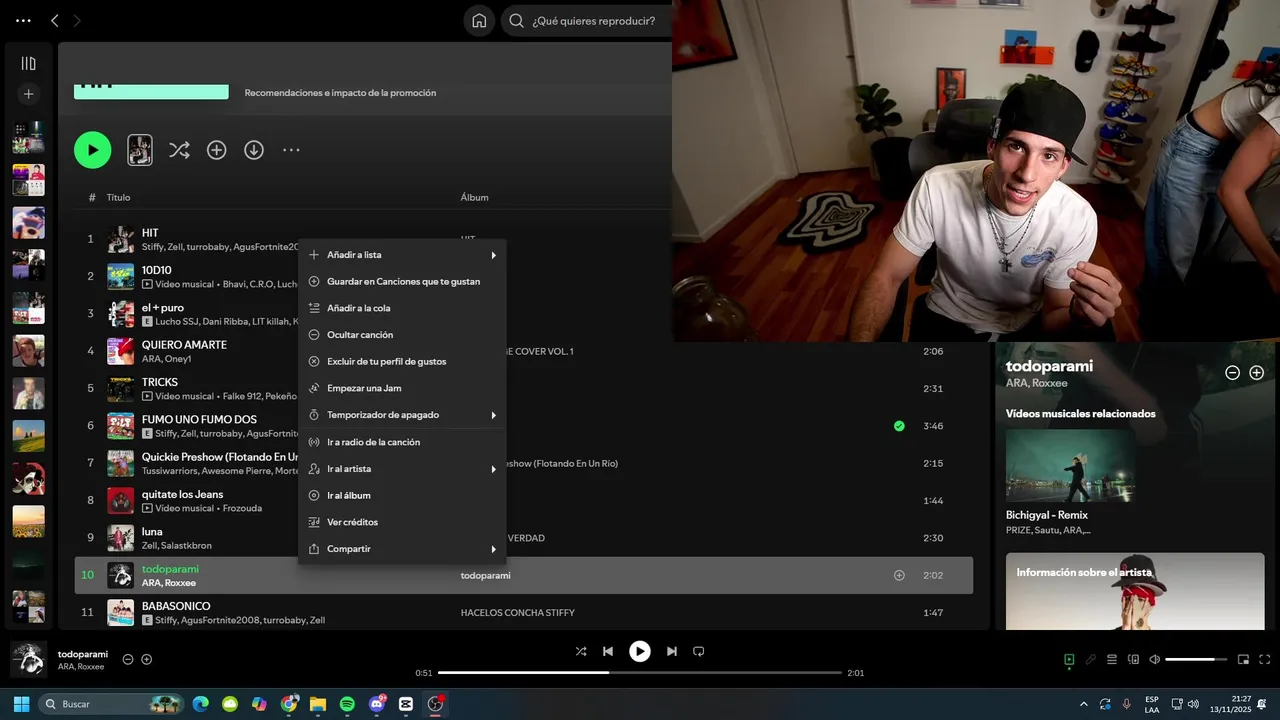Add playlist to library with plus circle
1280x720 pixels.
tap(216, 150)
